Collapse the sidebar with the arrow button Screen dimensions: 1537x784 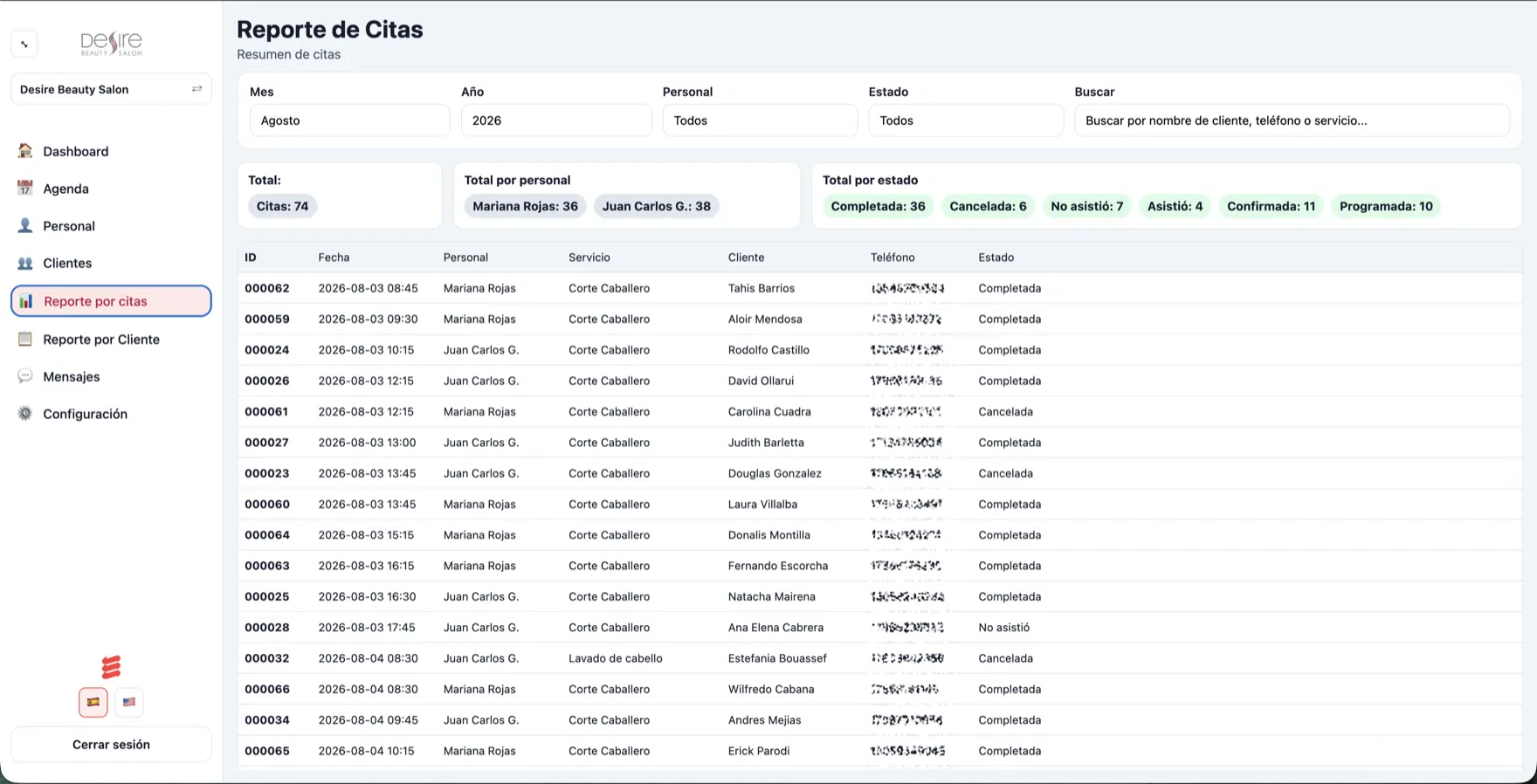coord(24,44)
